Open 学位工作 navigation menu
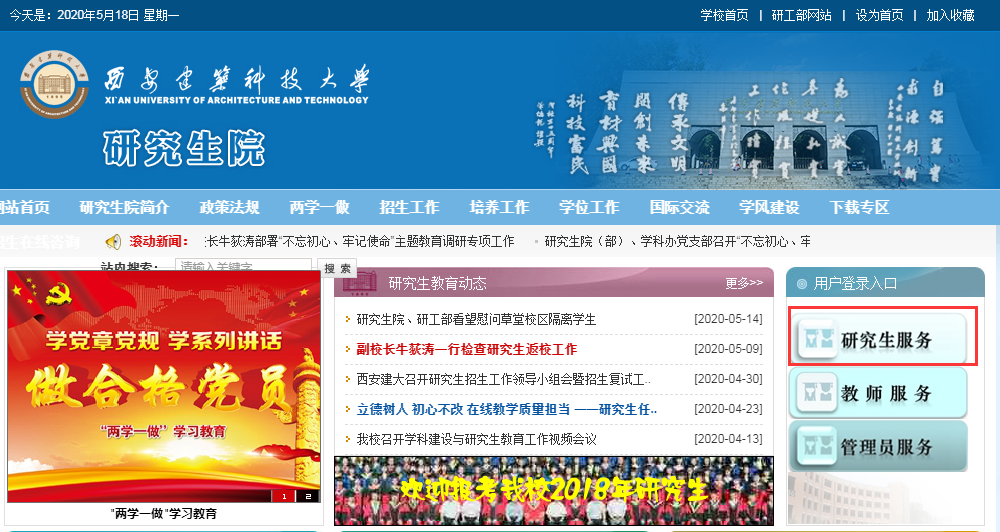1000x532 pixels. 589,207
